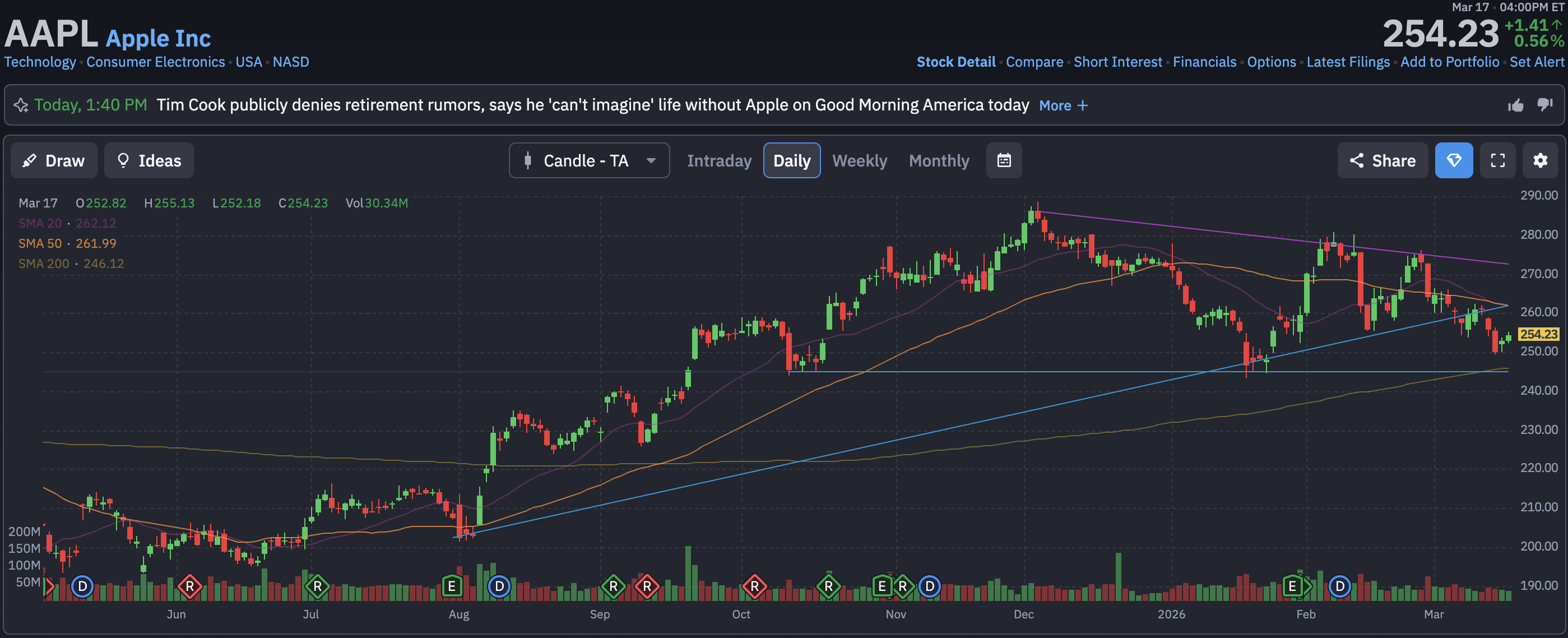
Task: Switch to Weekly timeframe tab
Action: 859,161
